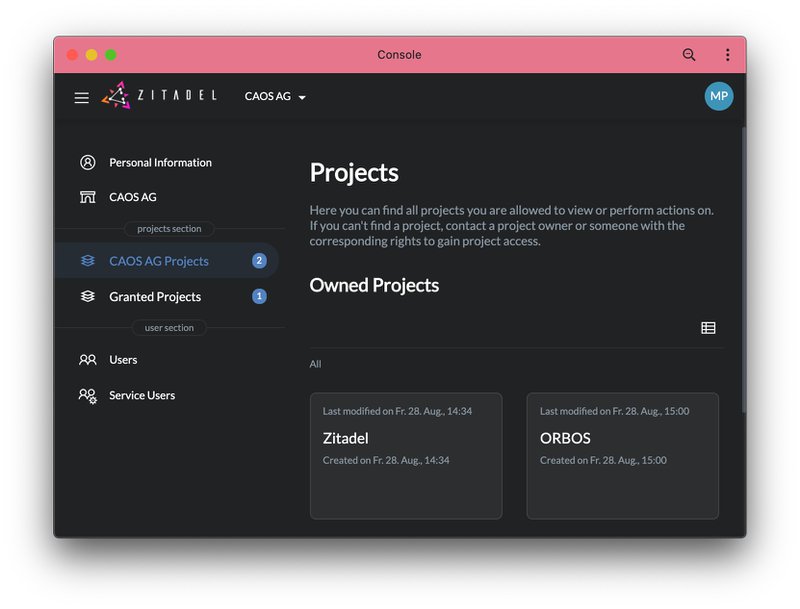Screen dimensions: 800x609
Task: Open the CAOS AG organization page
Action: (x=133, y=197)
